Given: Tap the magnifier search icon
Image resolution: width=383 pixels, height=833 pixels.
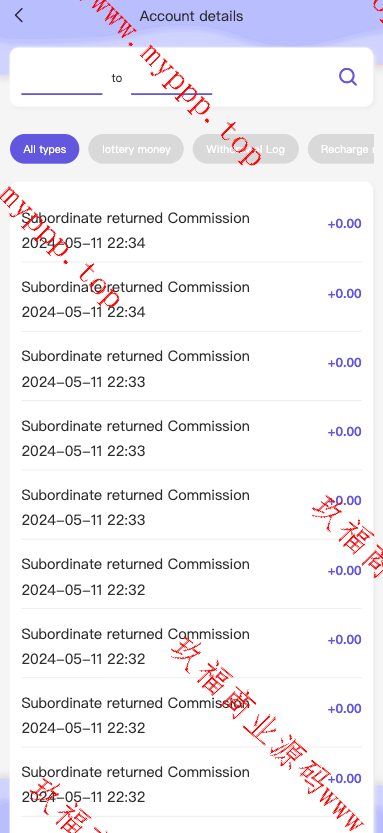Looking at the screenshot, I should (x=348, y=77).
